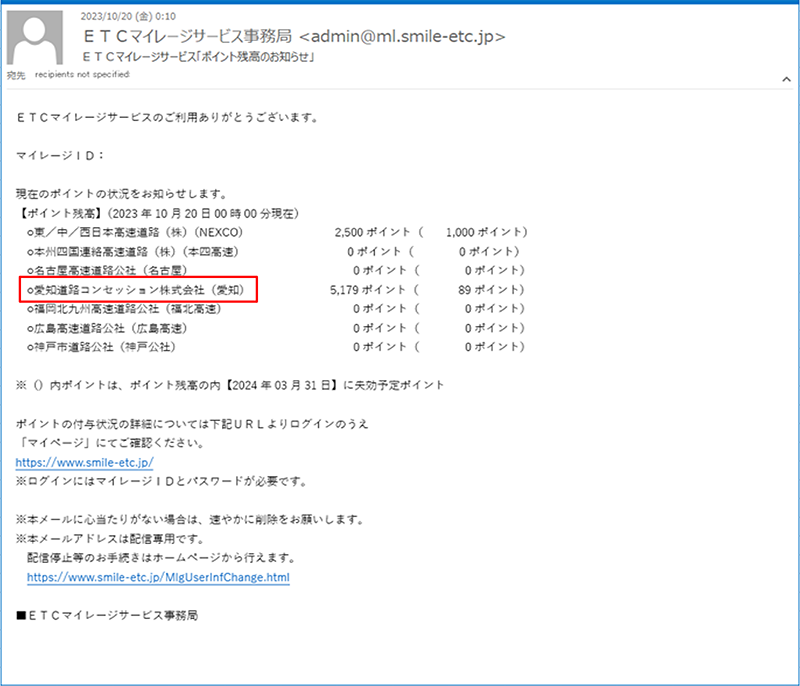Image resolution: width=800 pixels, height=686 pixels.
Task: Collapse the email header with the chevron
Action: coord(786,79)
